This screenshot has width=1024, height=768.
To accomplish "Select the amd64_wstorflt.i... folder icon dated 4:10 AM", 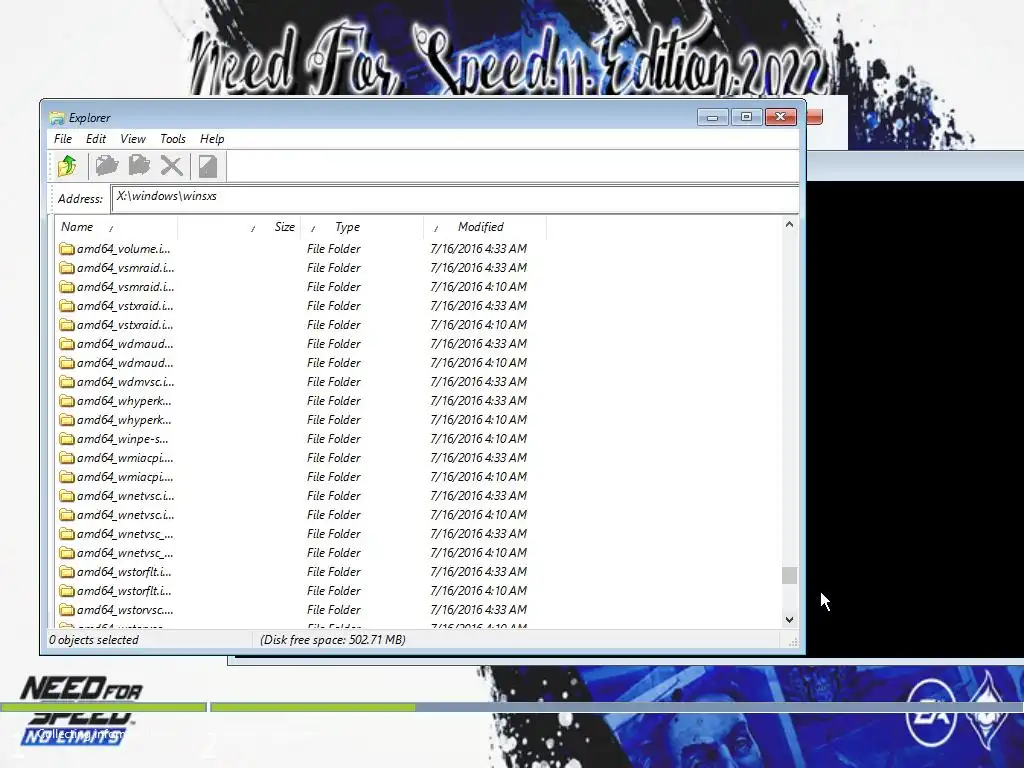I will point(67,591).
